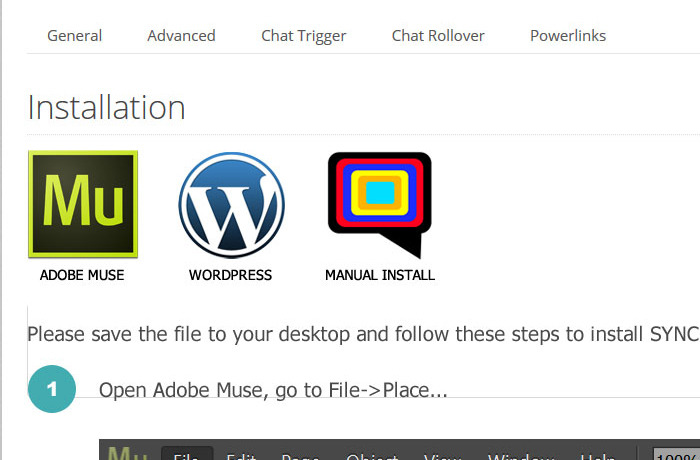Click the 'Please save the file' instruction text
Screen dimensions: 700x460
pos(363,334)
